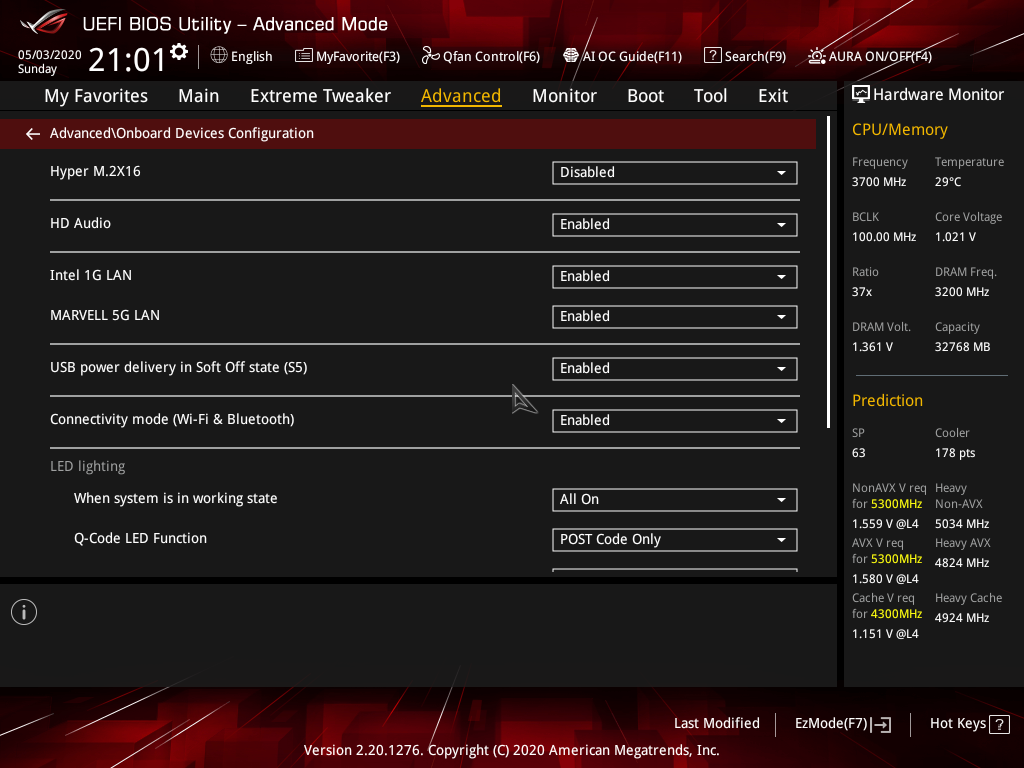Image resolution: width=1024 pixels, height=768 pixels.
Task: Open the working state LED dropdown
Action: pyautogui.click(x=675, y=500)
